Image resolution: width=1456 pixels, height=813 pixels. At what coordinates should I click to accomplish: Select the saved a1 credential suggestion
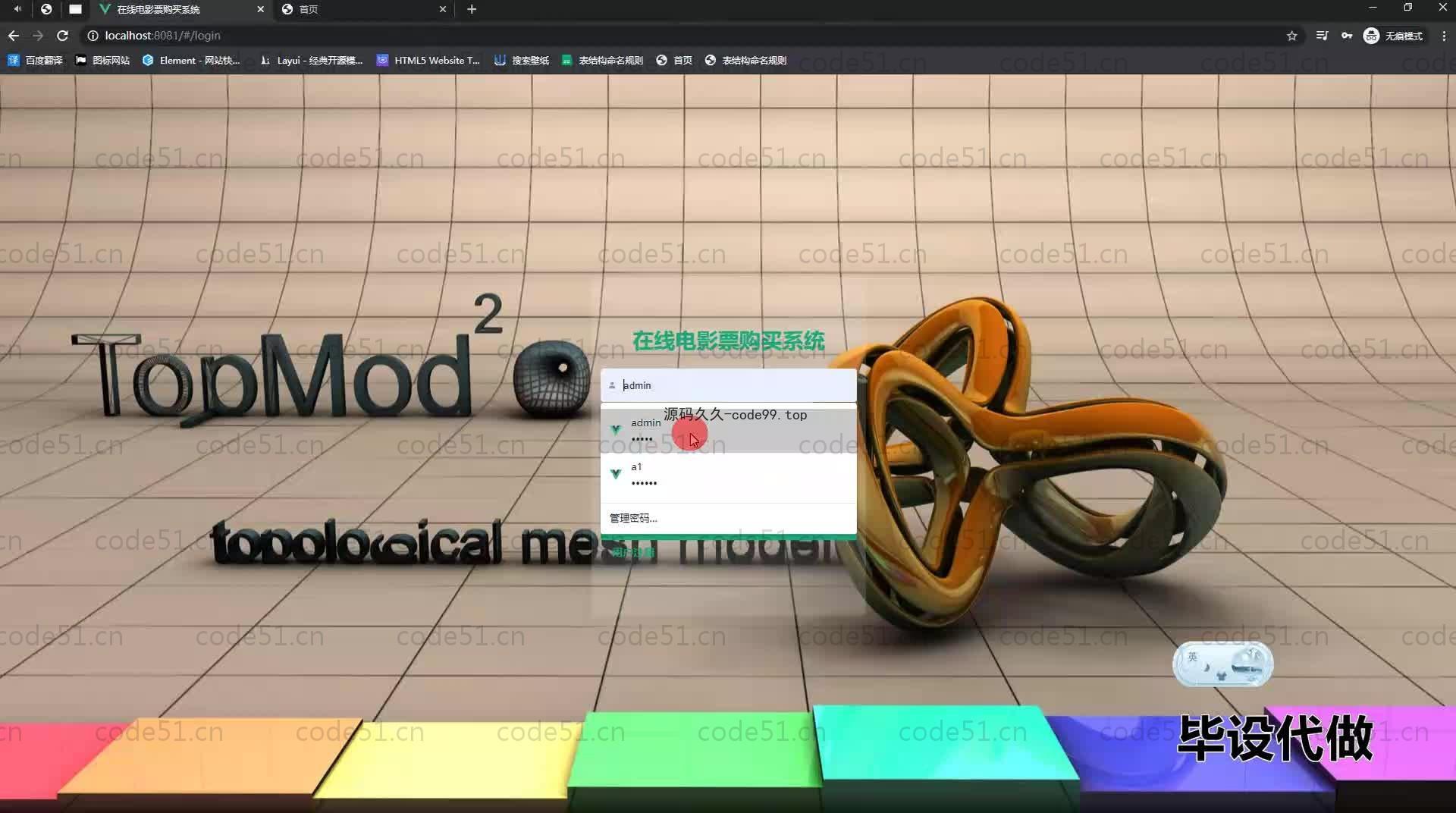(729, 474)
